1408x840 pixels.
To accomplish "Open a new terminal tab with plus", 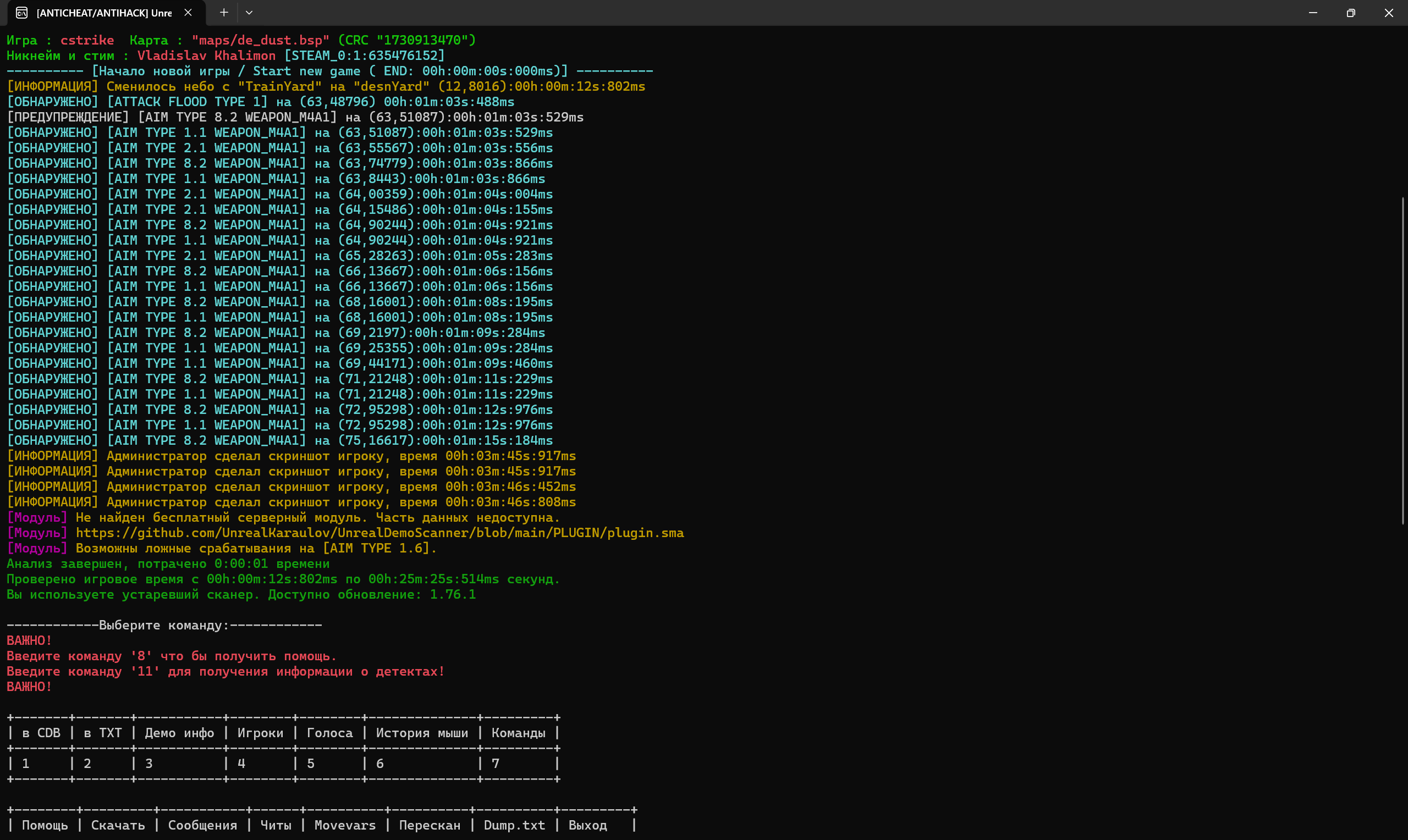I will [x=224, y=13].
